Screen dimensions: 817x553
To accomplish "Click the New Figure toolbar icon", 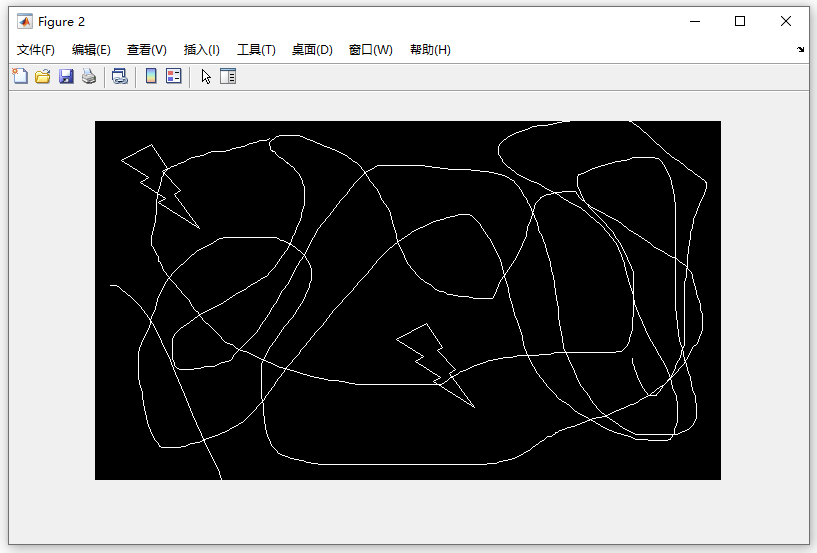I will [20, 77].
